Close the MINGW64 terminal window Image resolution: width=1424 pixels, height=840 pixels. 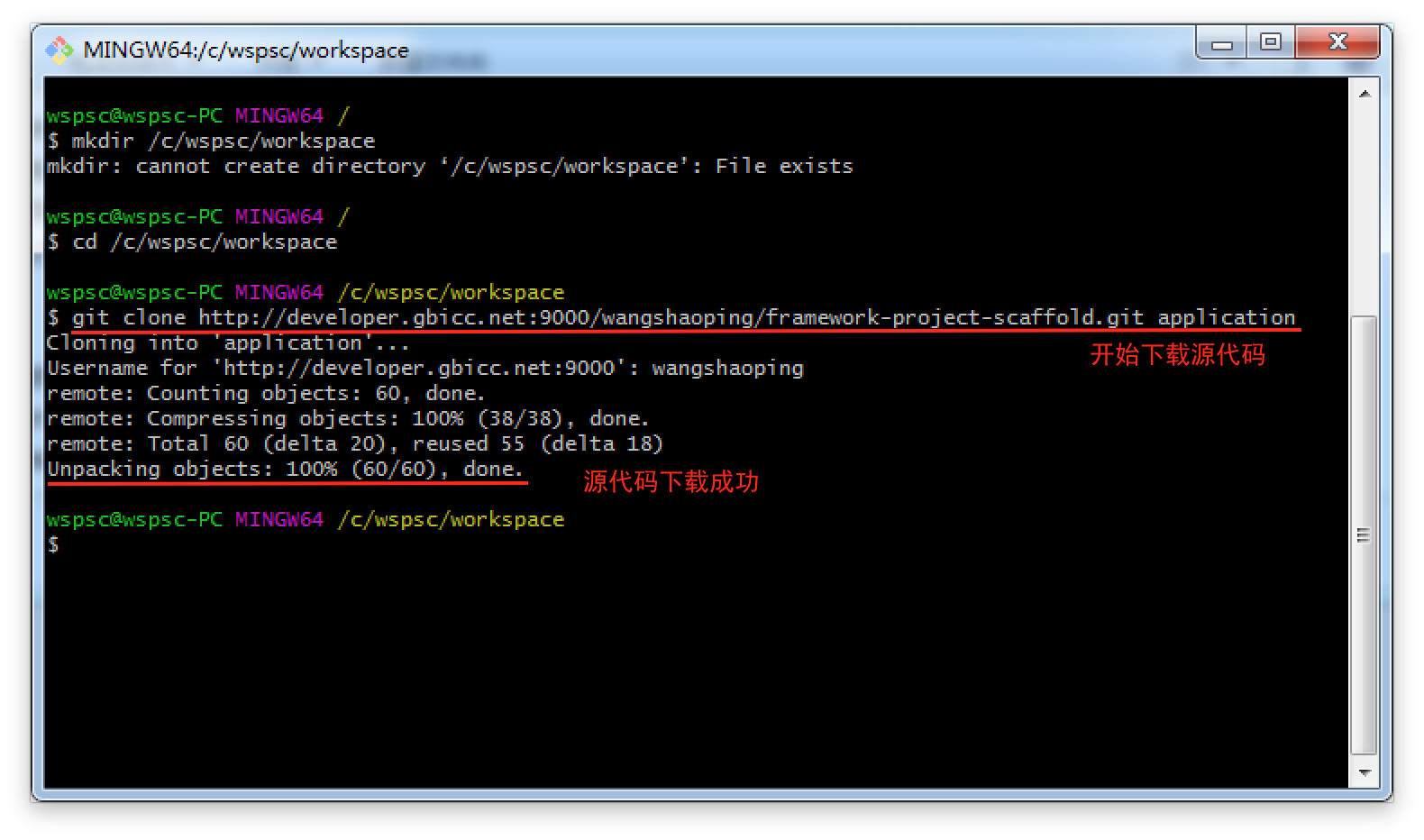(1337, 42)
